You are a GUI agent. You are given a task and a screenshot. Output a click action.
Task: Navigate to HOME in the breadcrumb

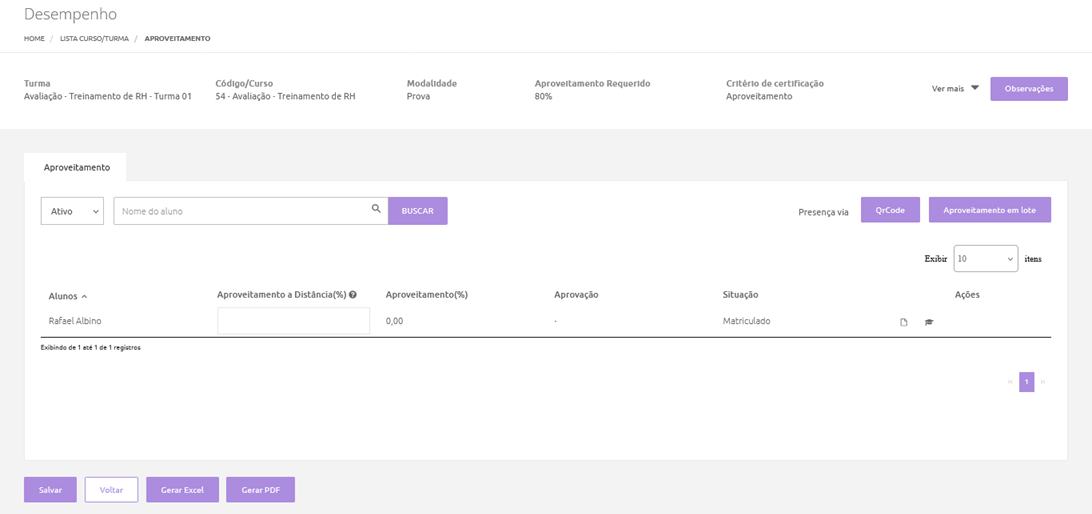(34, 38)
